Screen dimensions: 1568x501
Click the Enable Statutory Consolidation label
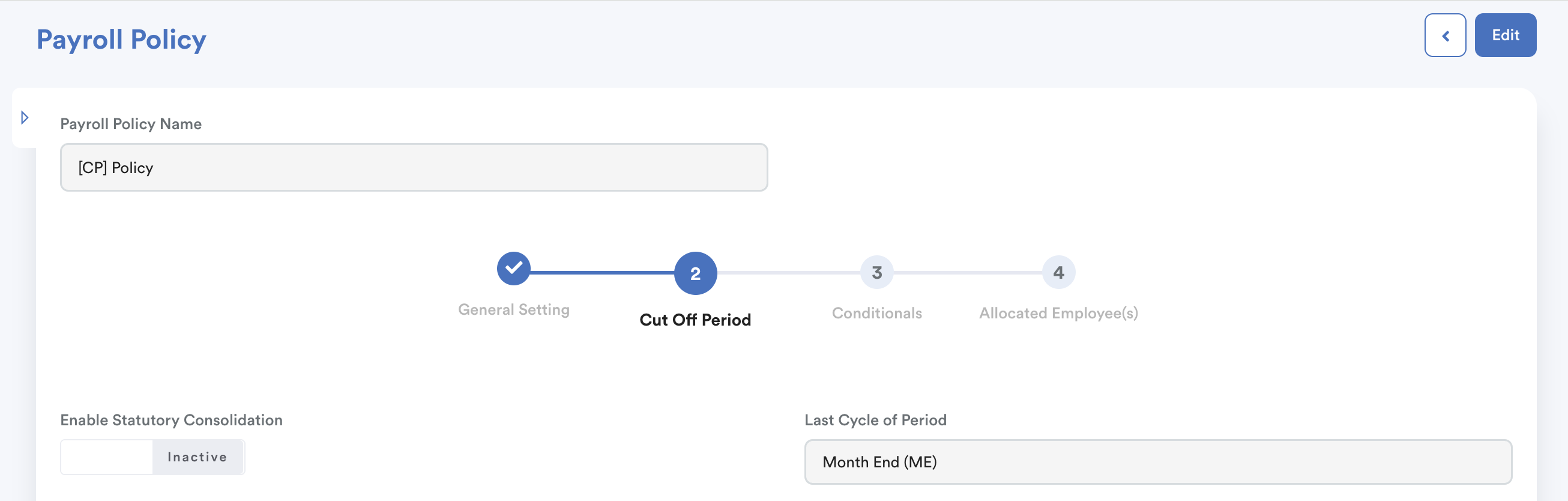pos(171,420)
